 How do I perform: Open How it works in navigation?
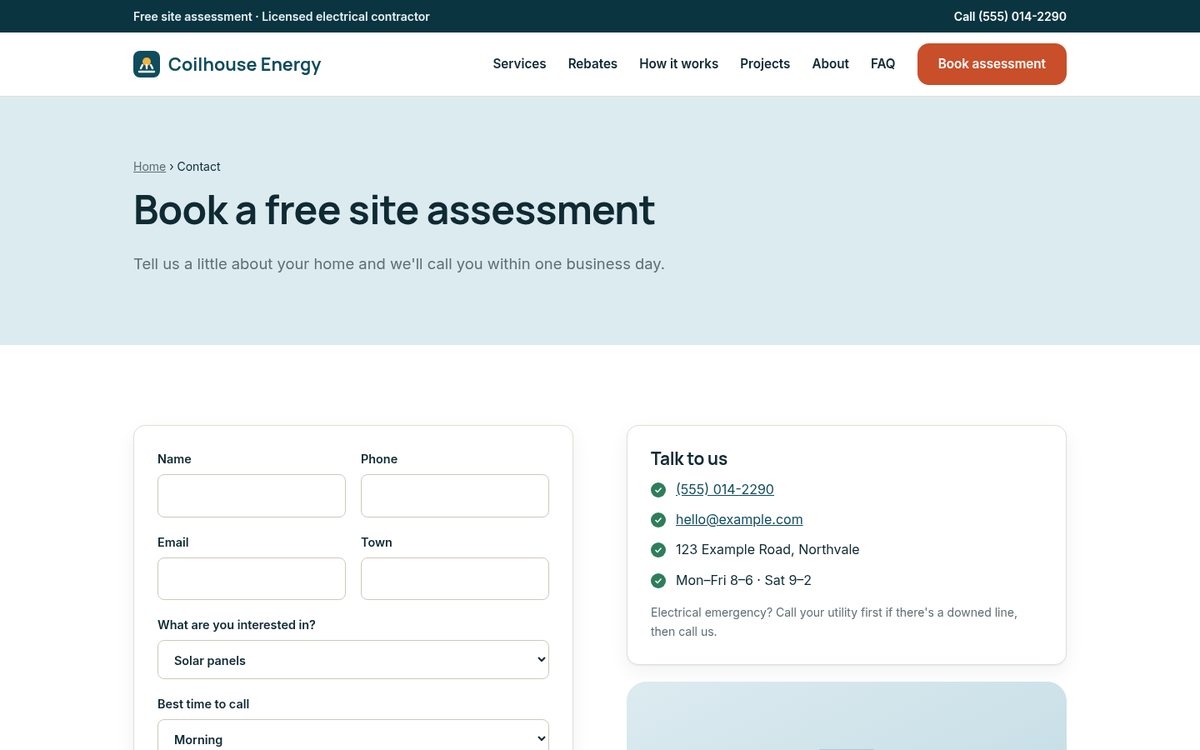click(679, 64)
